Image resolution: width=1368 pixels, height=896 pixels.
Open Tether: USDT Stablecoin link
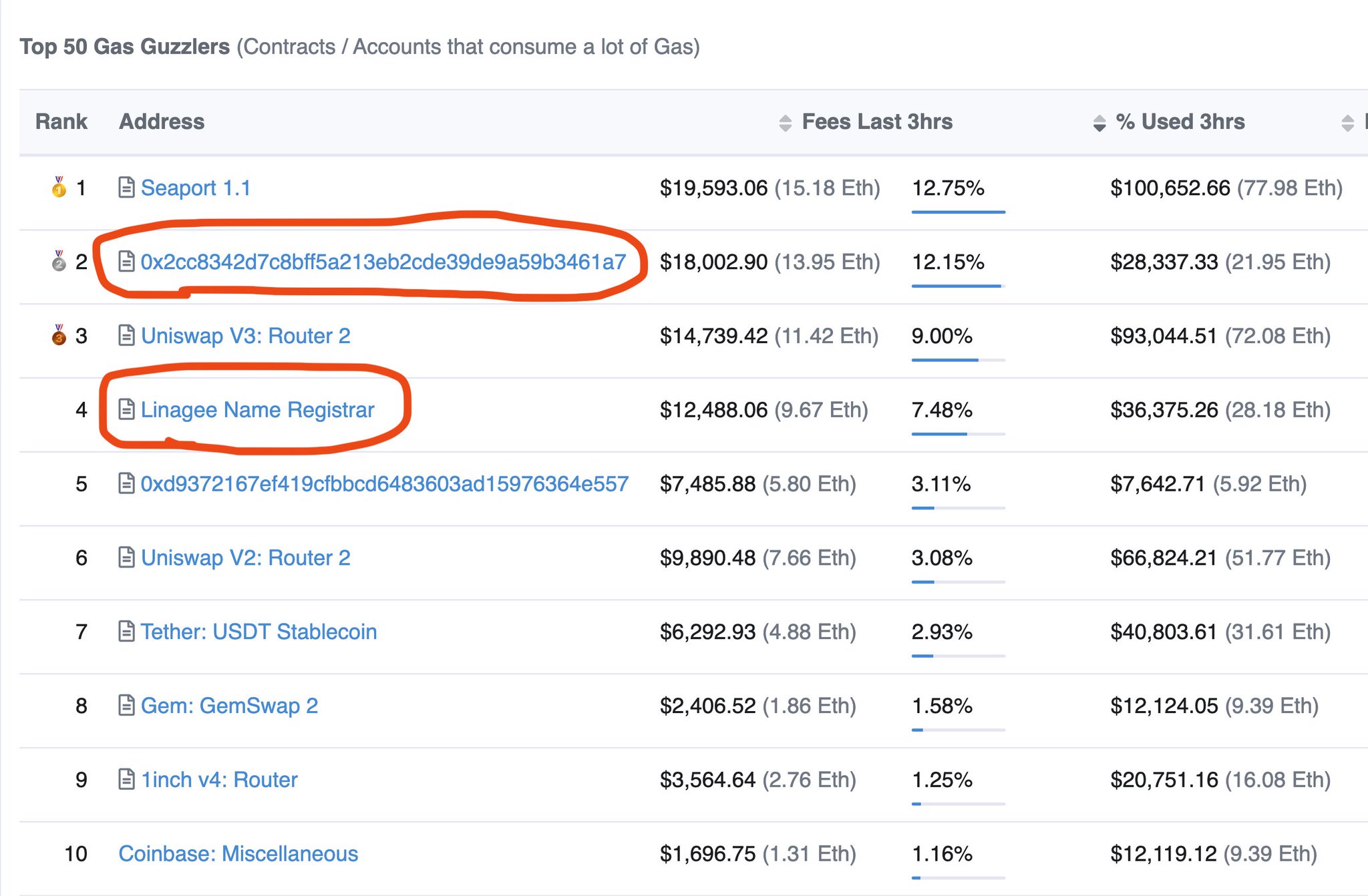point(259,631)
